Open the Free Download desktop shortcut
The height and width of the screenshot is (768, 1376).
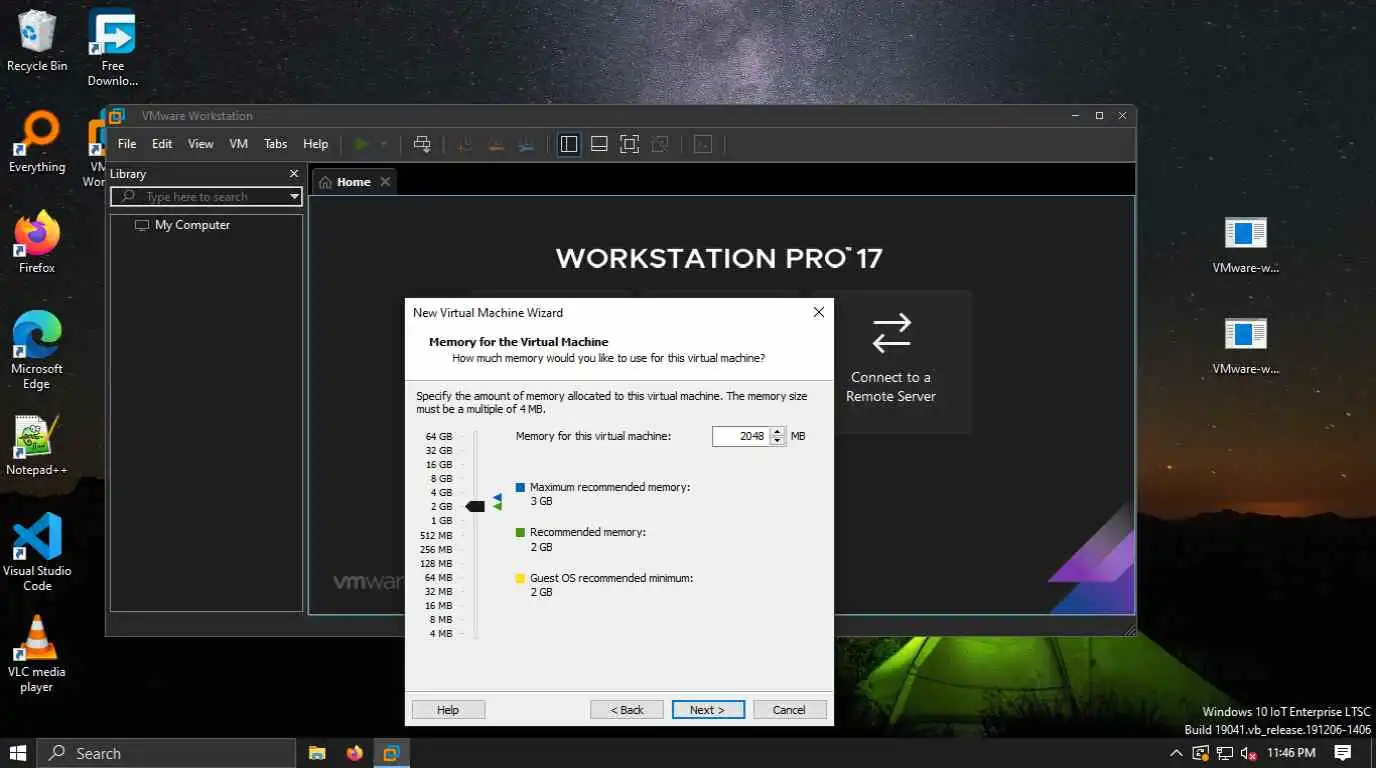coord(113,47)
